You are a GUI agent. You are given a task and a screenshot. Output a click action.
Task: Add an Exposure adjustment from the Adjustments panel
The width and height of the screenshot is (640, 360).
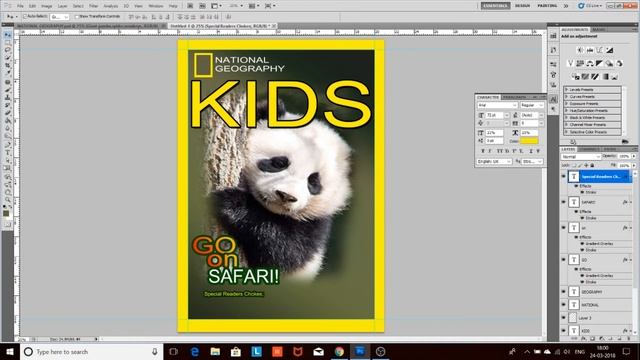pyautogui.click(x=609, y=50)
